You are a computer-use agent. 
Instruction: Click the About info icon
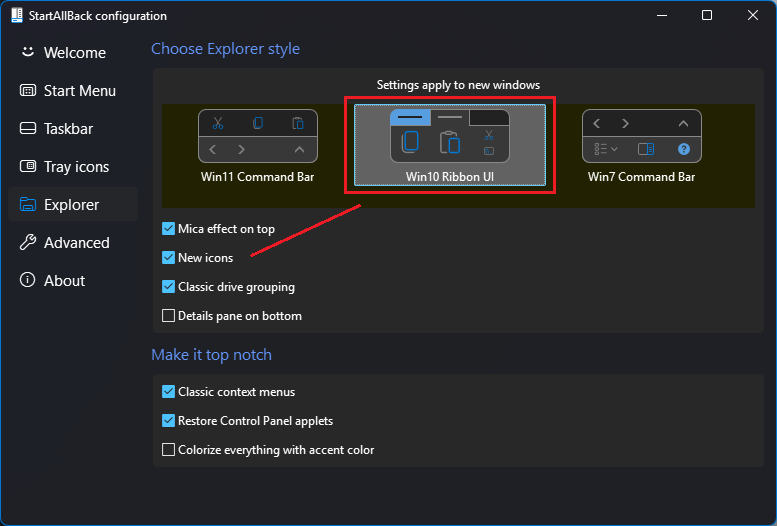click(27, 280)
